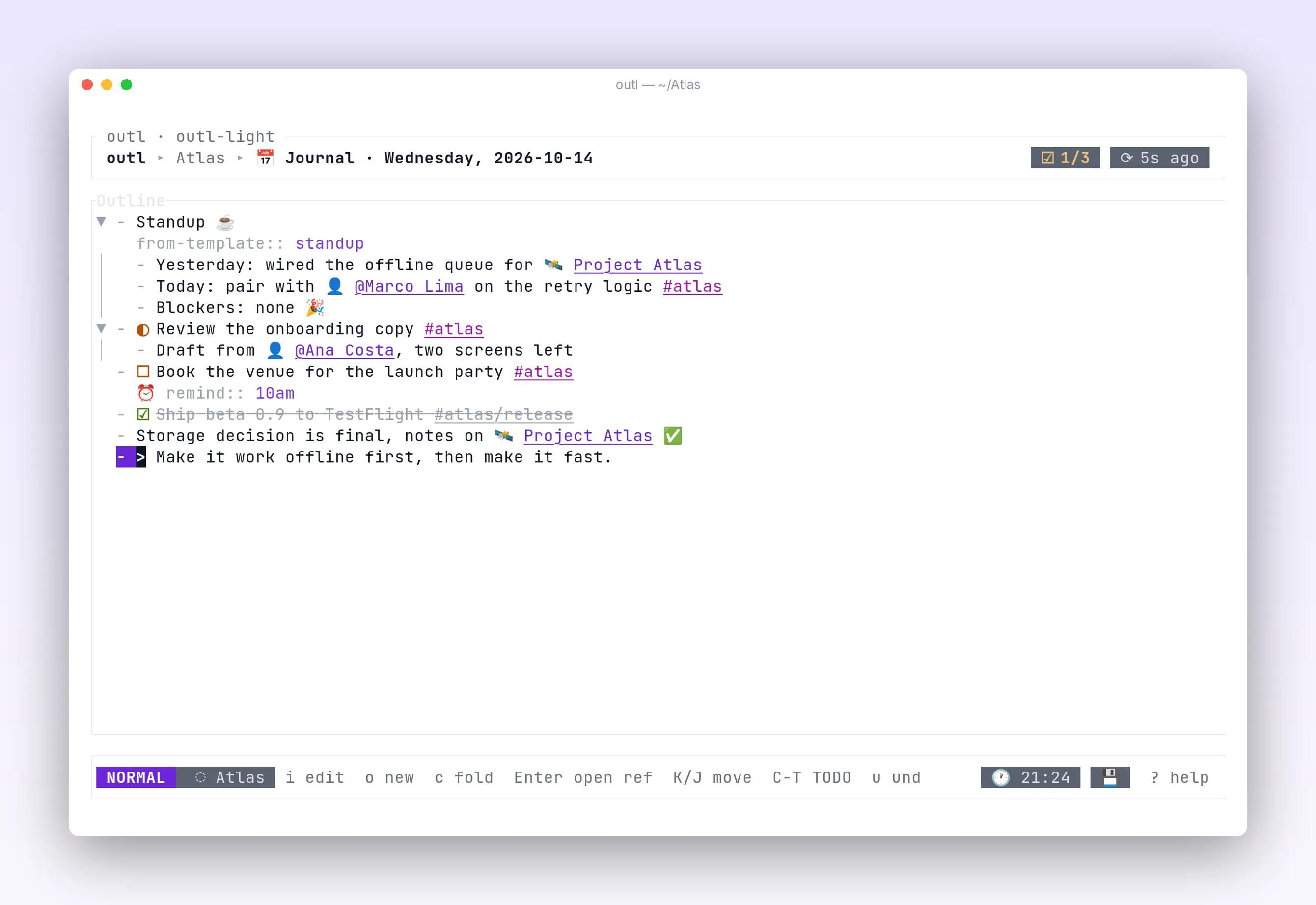Uncheck the Ship beta 0.9 task

coord(143,415)
